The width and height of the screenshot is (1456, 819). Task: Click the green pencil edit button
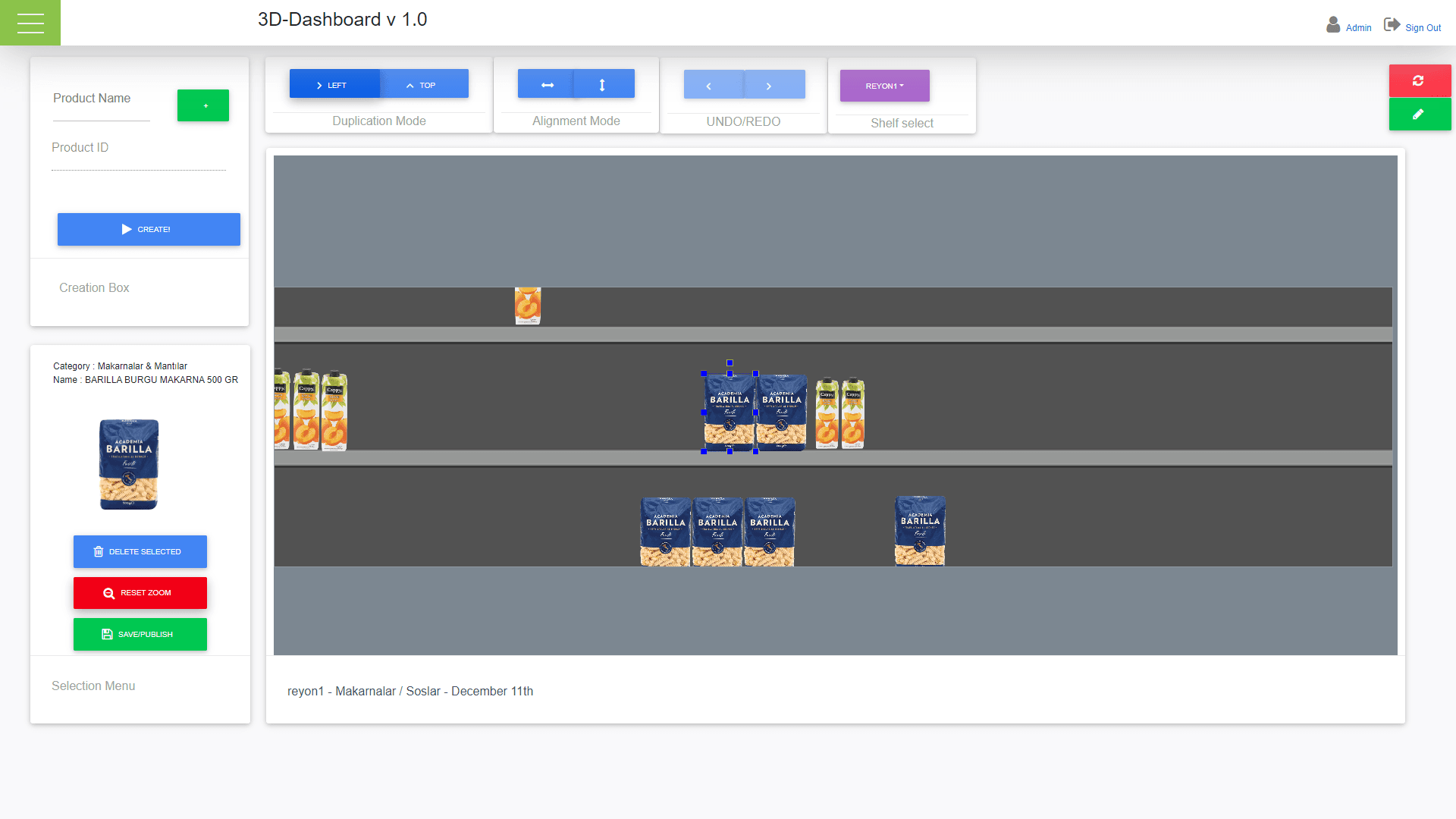pos(1420,115)
